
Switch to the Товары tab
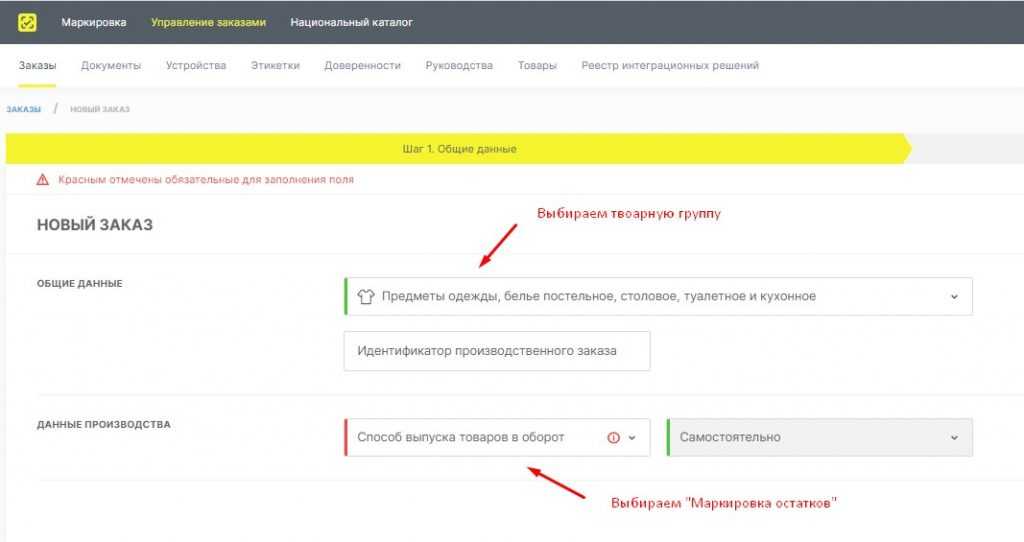(537, 66)
